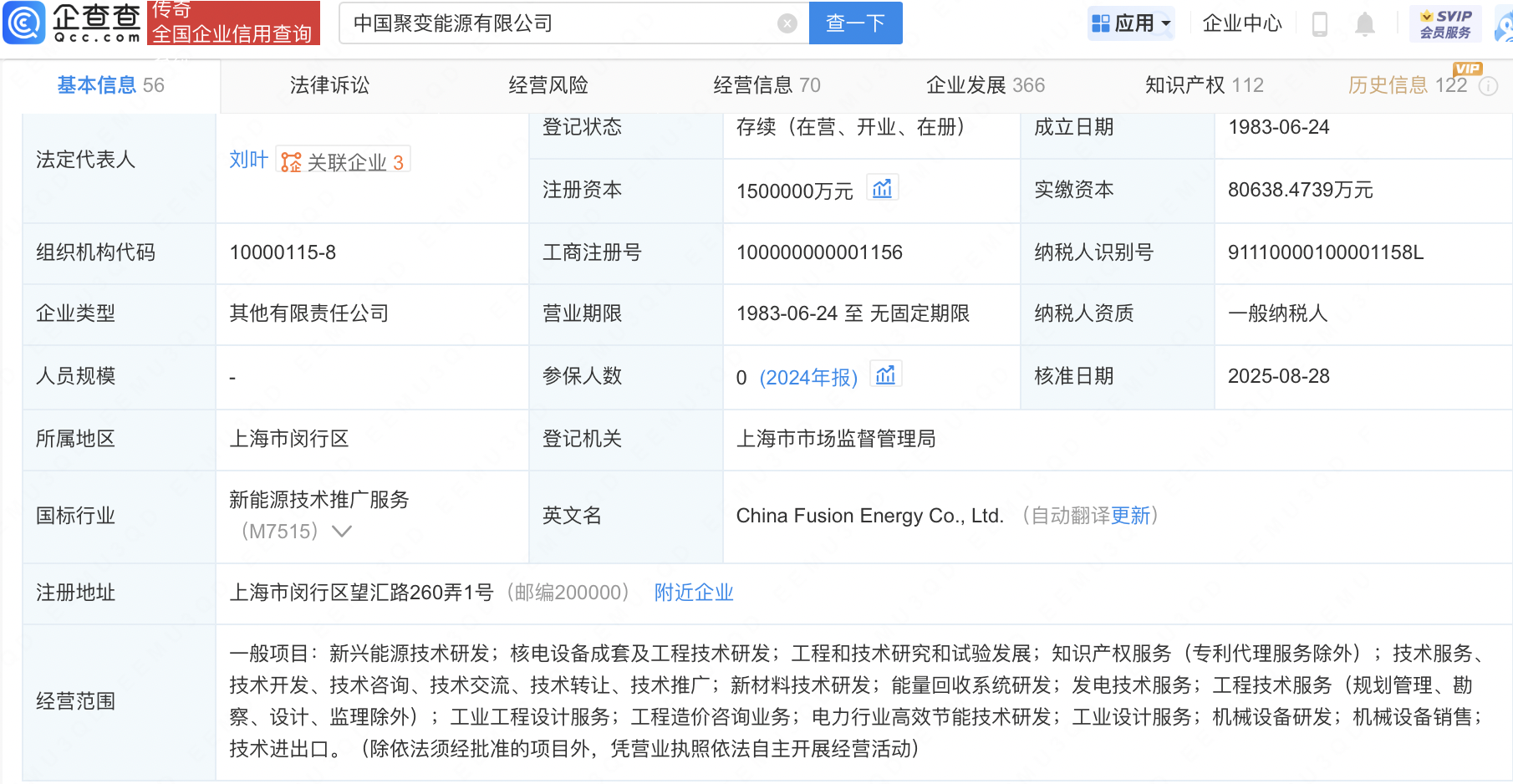Open the 2024年报 annual report link

pos(808,378)
